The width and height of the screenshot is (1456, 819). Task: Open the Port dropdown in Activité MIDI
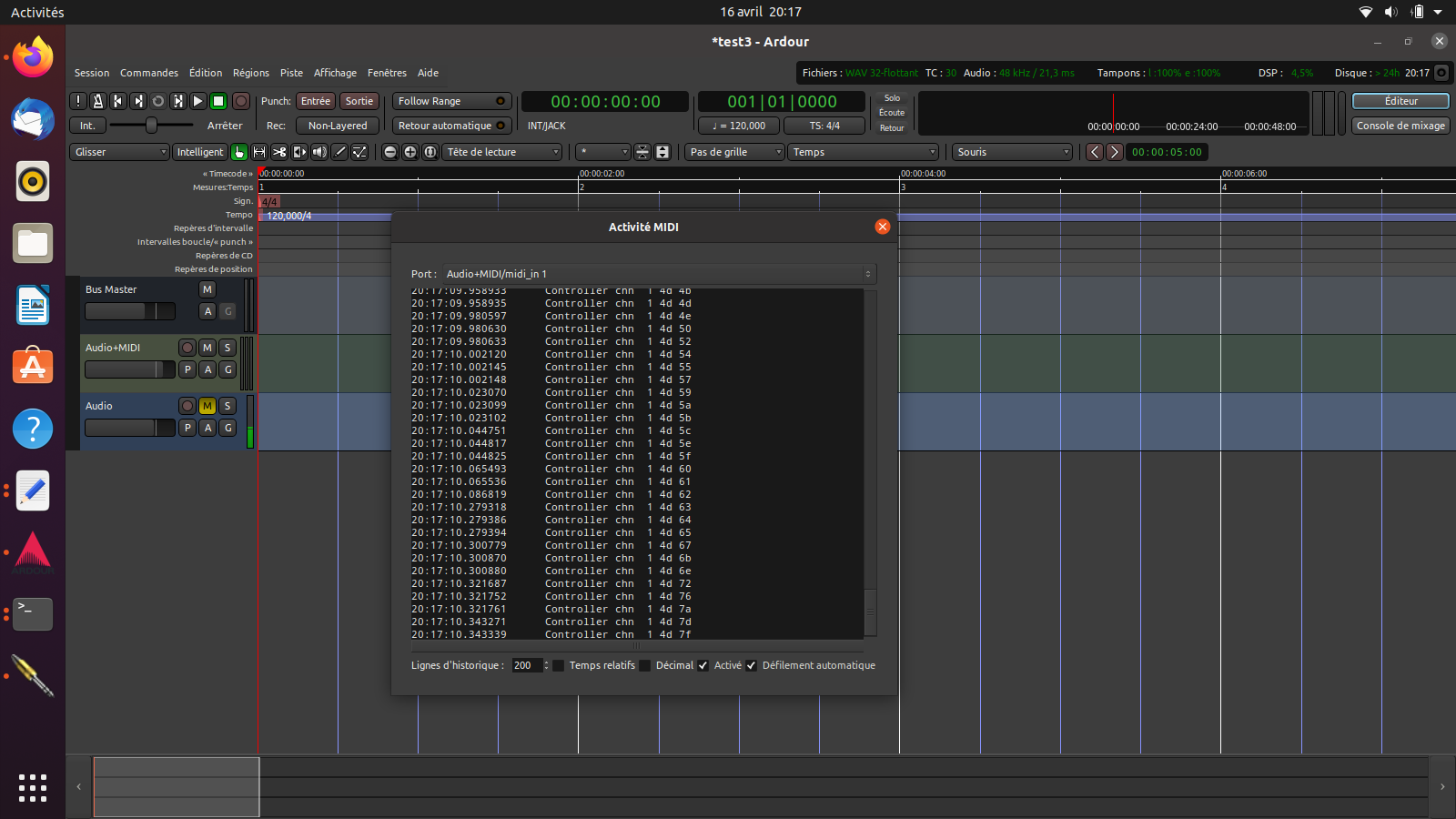pyautogui.click(x=659, y=274)
